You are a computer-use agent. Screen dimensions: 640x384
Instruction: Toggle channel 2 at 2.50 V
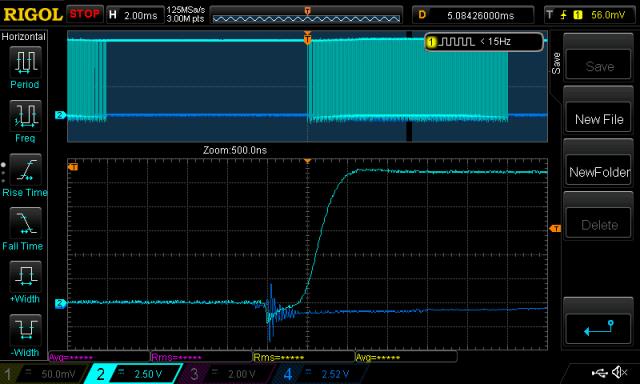pyautogui.click(x=133, y=374)
